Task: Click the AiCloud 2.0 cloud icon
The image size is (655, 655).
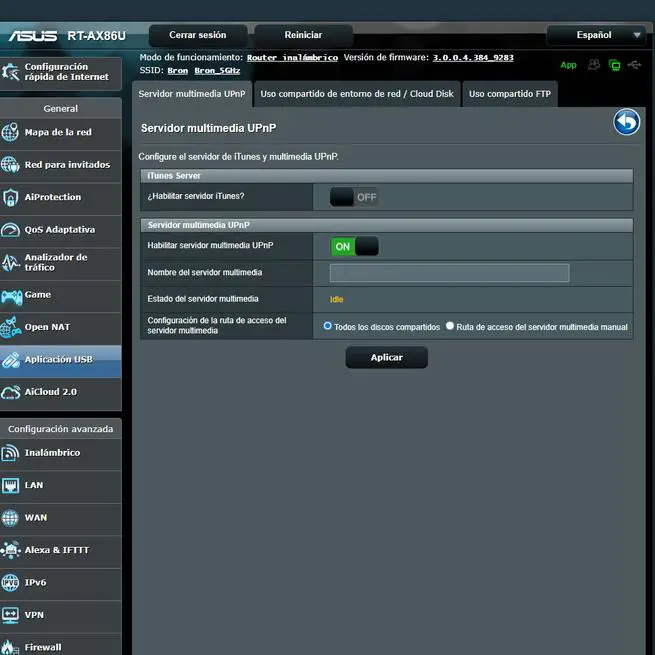Action: click(10, 392)
